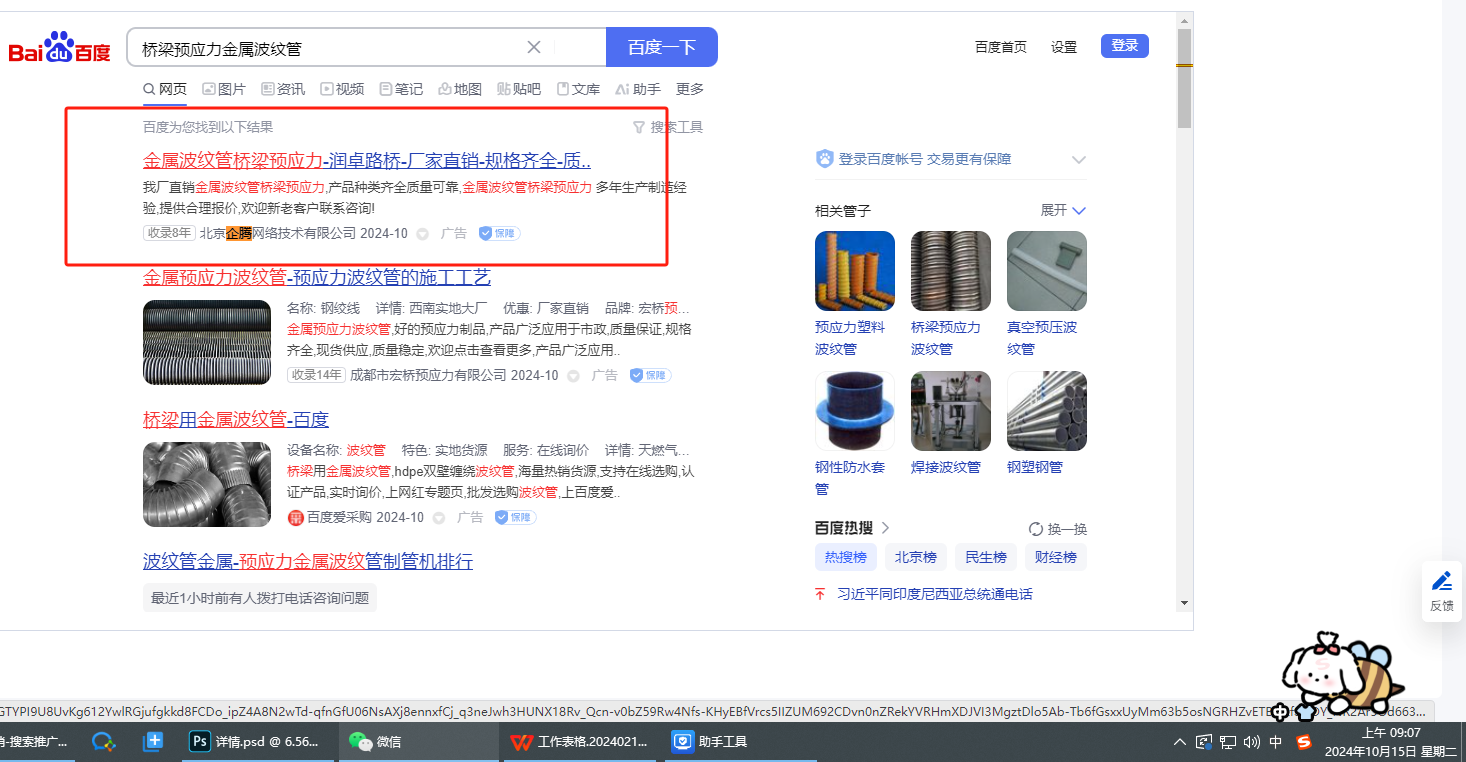Open Photoshop 详情.psd from the taskbar
Screen dimensions: 1466x762
pyautogui.click(x=257, y=742)
